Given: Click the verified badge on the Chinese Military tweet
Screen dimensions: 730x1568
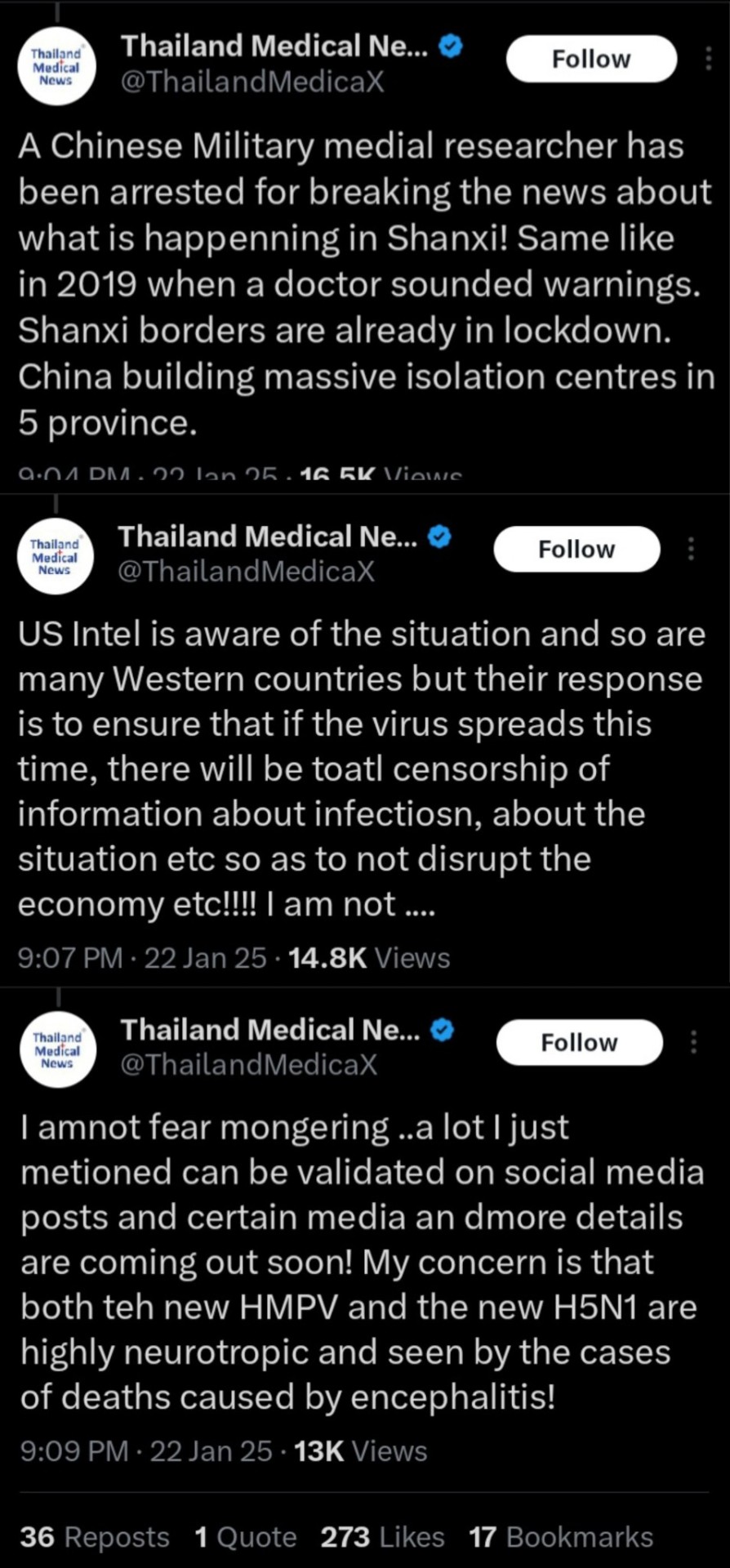Looking at the screenshot, I should (x=451, y=46).
